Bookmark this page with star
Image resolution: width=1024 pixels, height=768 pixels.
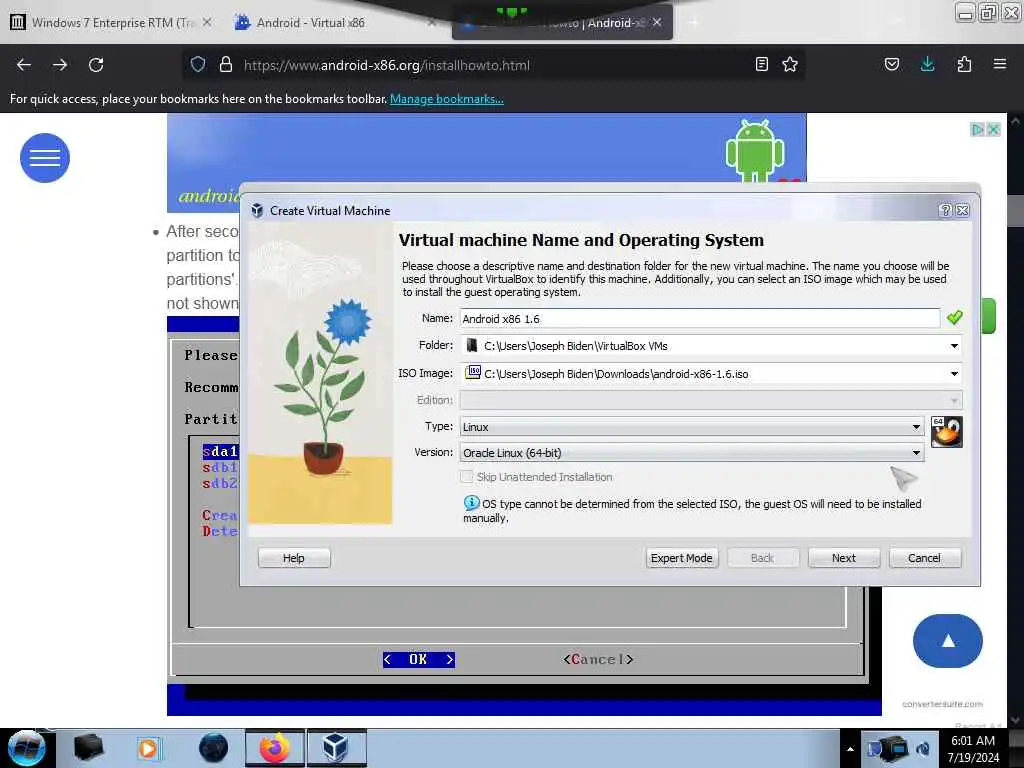(790, 64)
